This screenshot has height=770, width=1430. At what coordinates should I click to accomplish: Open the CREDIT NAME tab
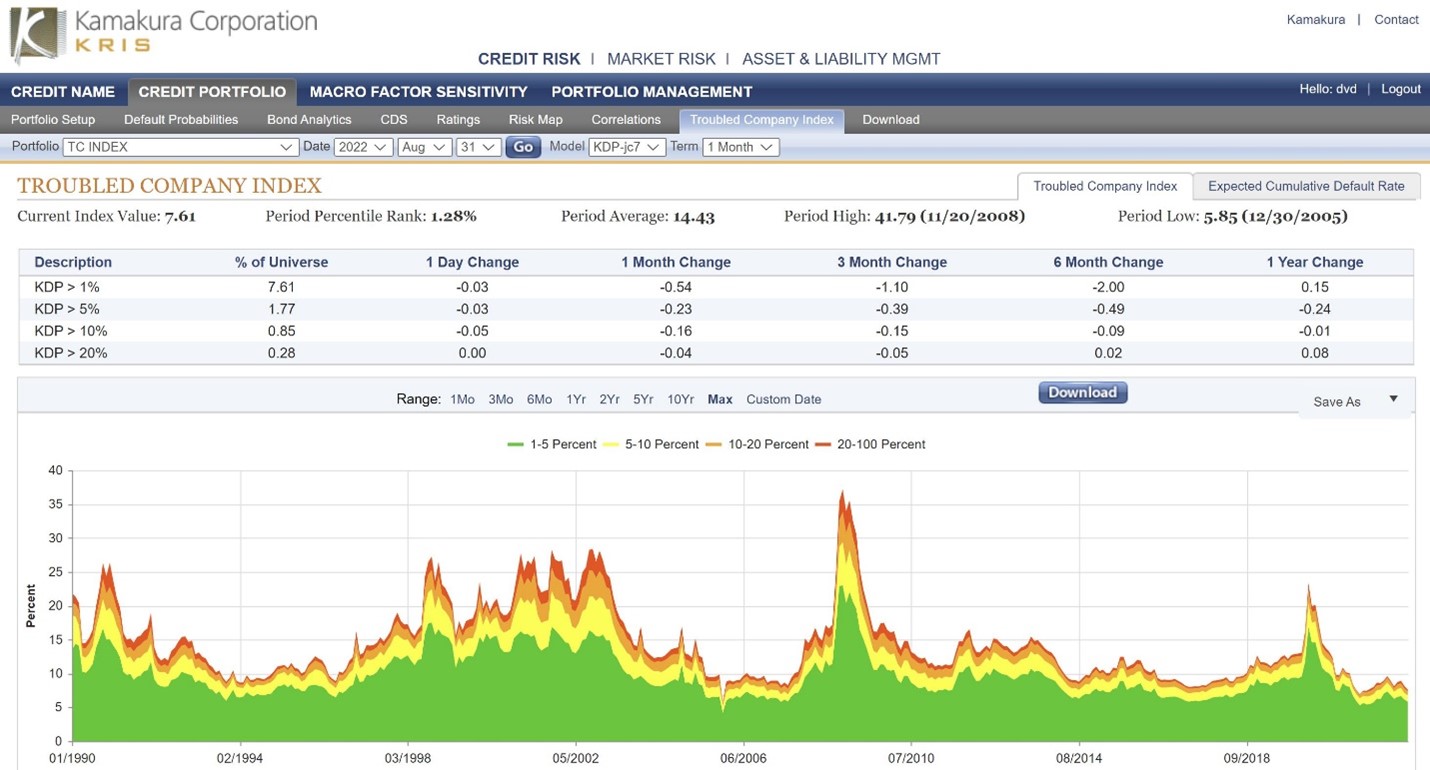click(63, 92)
